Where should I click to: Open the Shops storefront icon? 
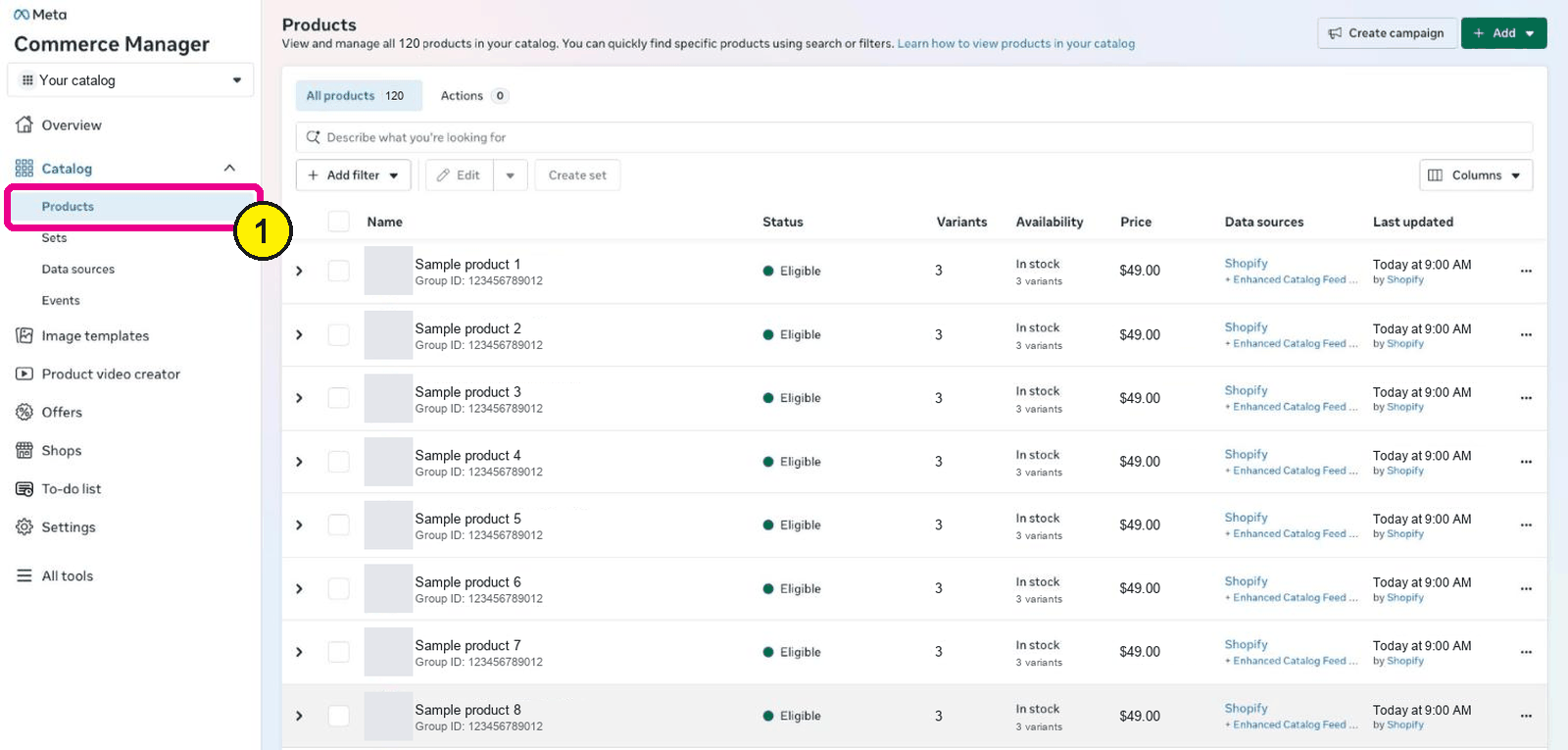24,450
